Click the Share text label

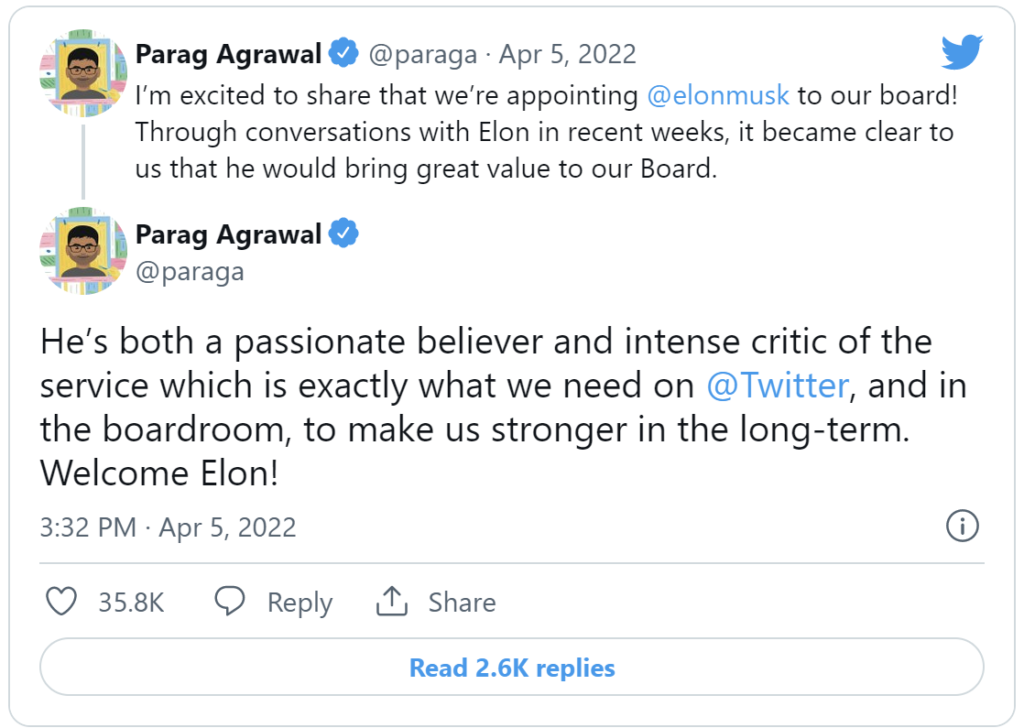coord(462,602)
